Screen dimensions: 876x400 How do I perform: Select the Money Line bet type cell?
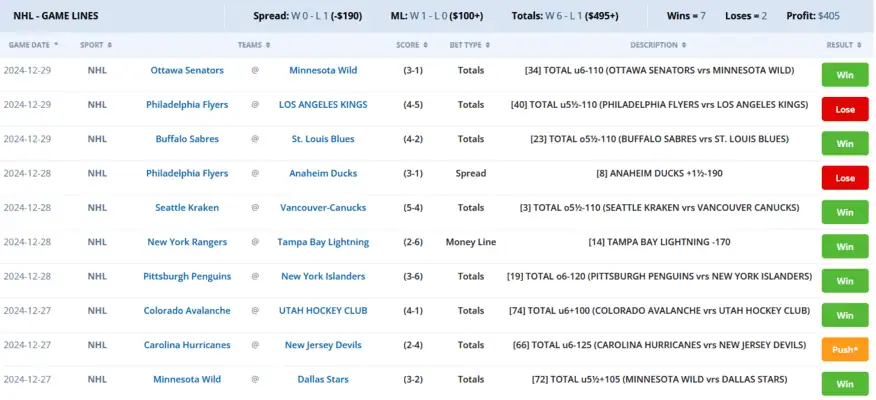coord(470,242)
